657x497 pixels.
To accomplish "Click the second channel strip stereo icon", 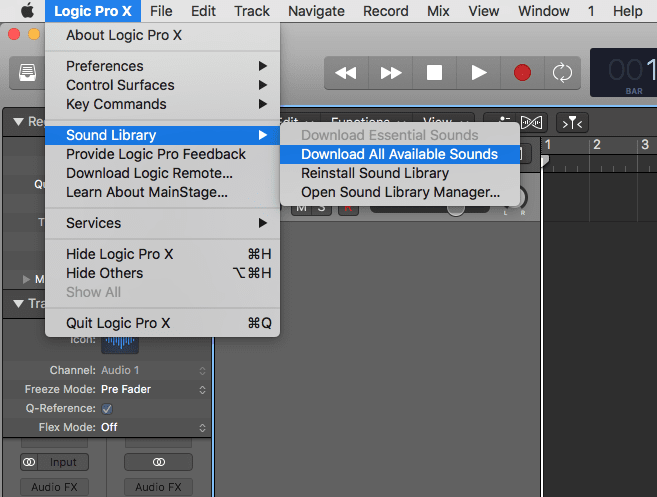I will click(x=158, y=462).
